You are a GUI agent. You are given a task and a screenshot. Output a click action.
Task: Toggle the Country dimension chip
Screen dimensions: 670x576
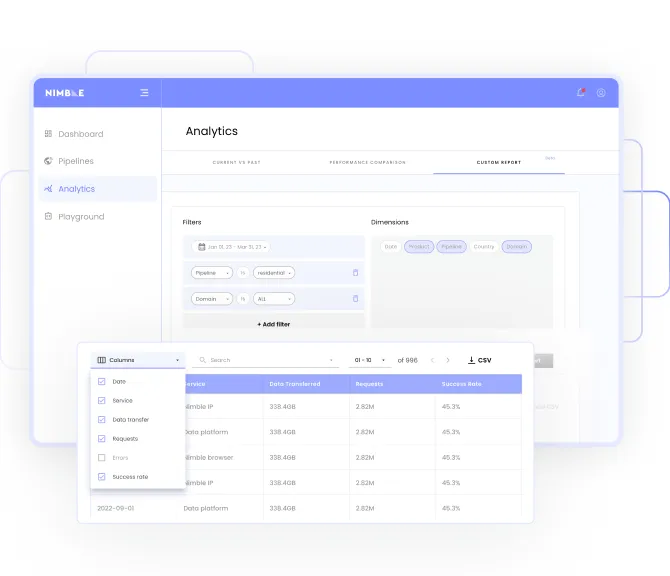click(x=484, y=247)
